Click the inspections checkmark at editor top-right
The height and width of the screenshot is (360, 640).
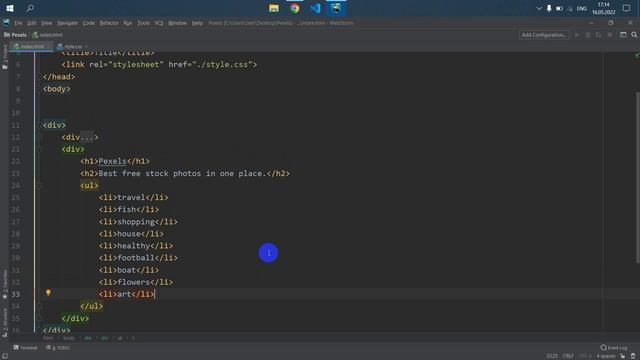click(x=636, y=55)
